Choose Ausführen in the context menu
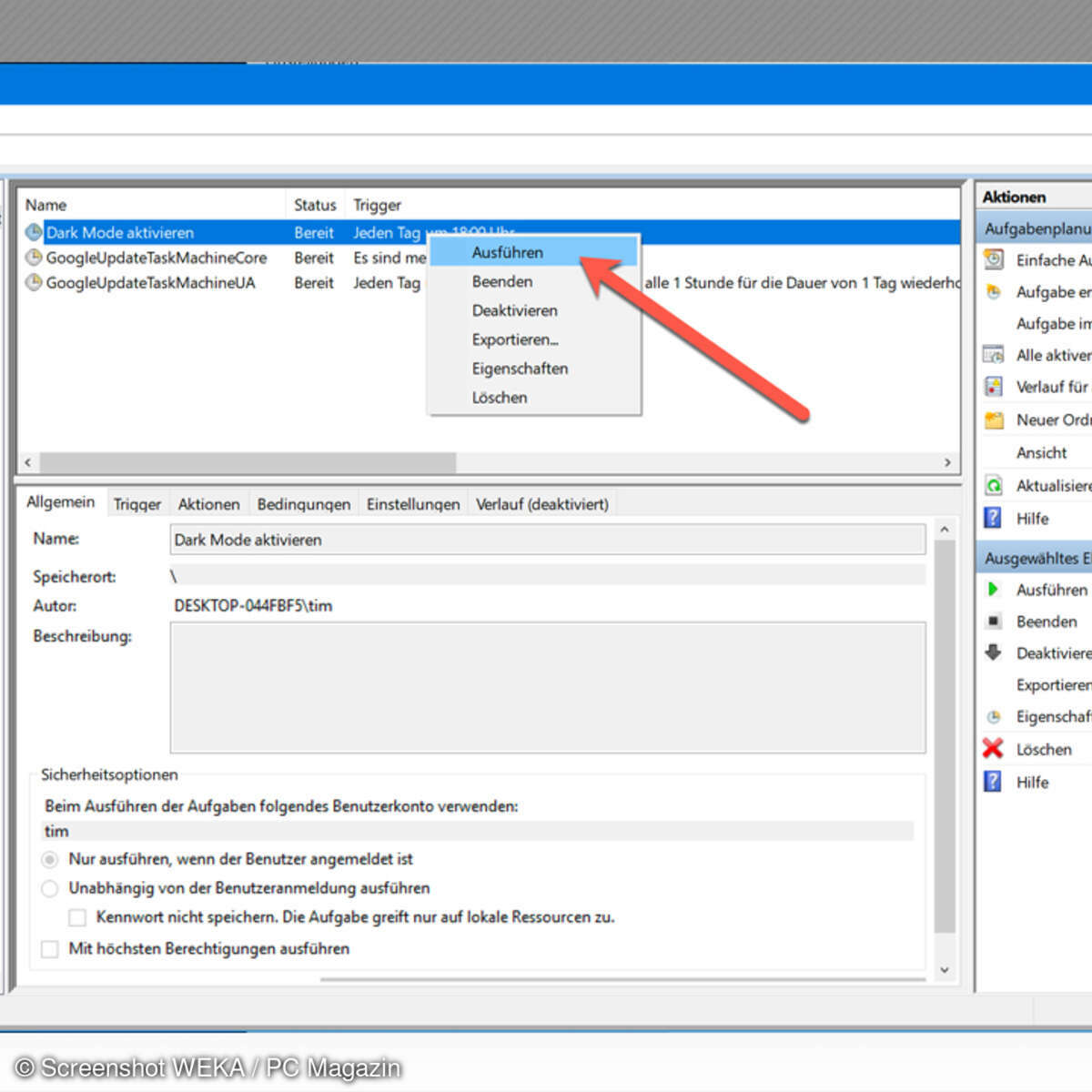Image resolution: width=1092 pixels, height=1092 pixels. (x=507, y=253)
